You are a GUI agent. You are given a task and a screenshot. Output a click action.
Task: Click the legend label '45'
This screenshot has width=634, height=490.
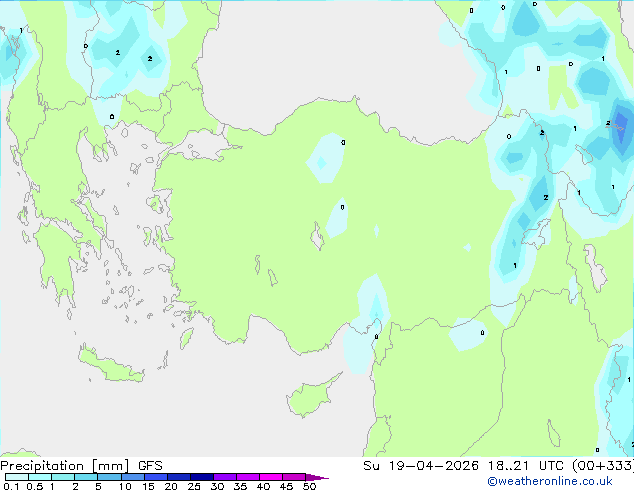click(x=287, y=486)
